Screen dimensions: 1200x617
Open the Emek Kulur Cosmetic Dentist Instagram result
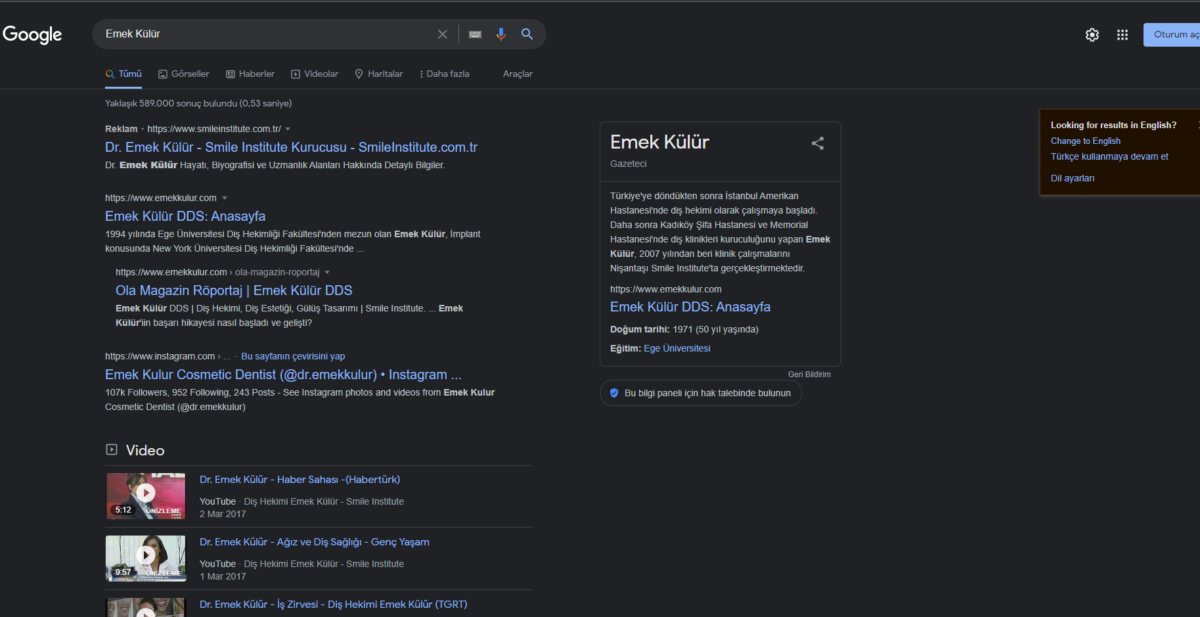point(283,375)
